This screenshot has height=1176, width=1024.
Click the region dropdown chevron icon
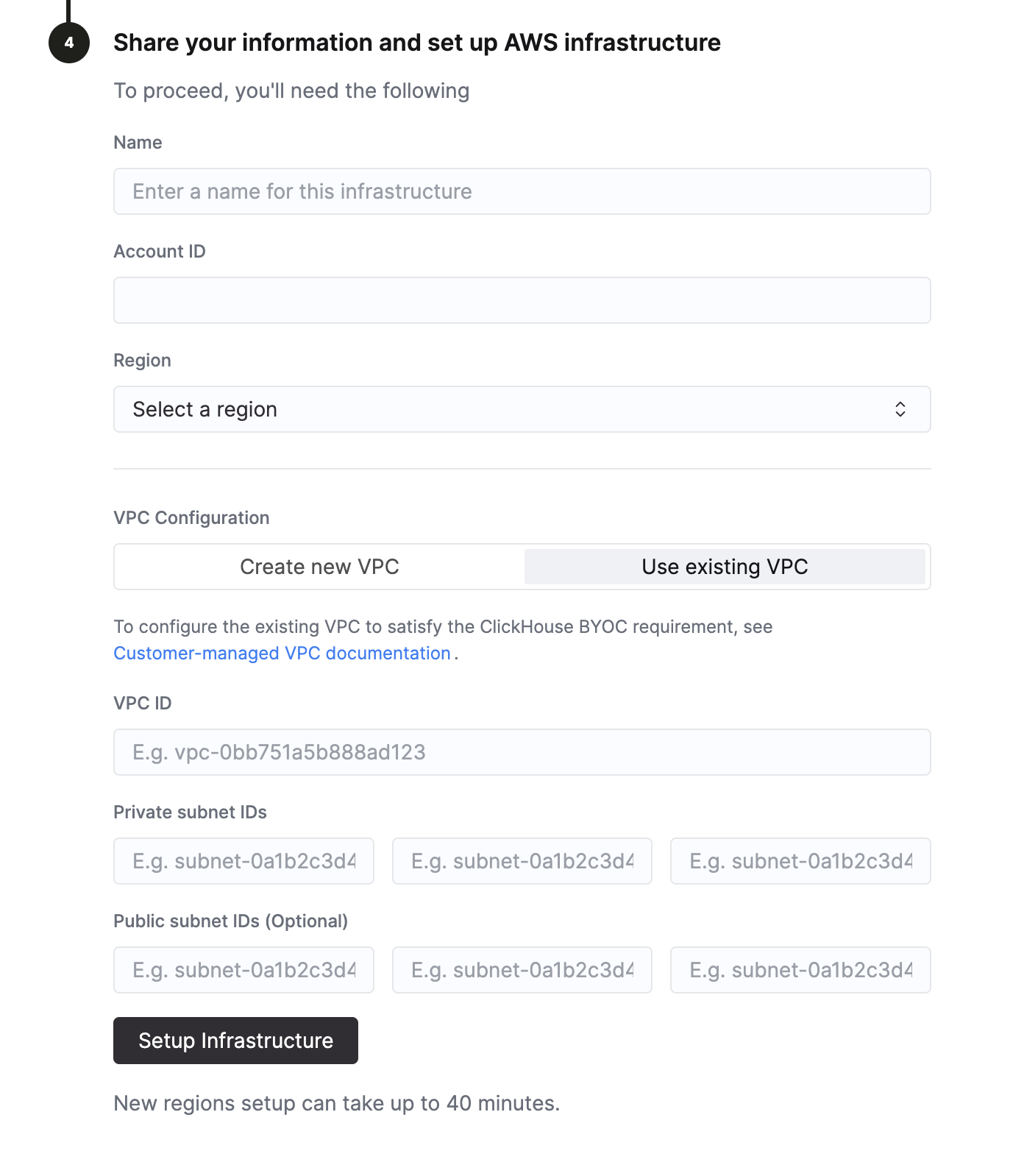point(900,409)
